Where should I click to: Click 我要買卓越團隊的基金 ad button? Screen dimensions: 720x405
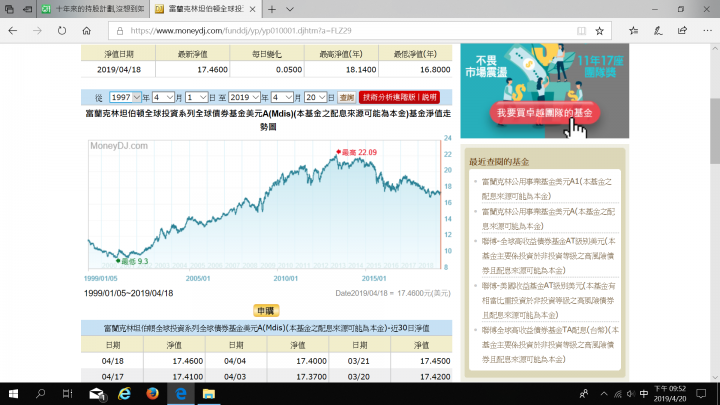point(545,113)
